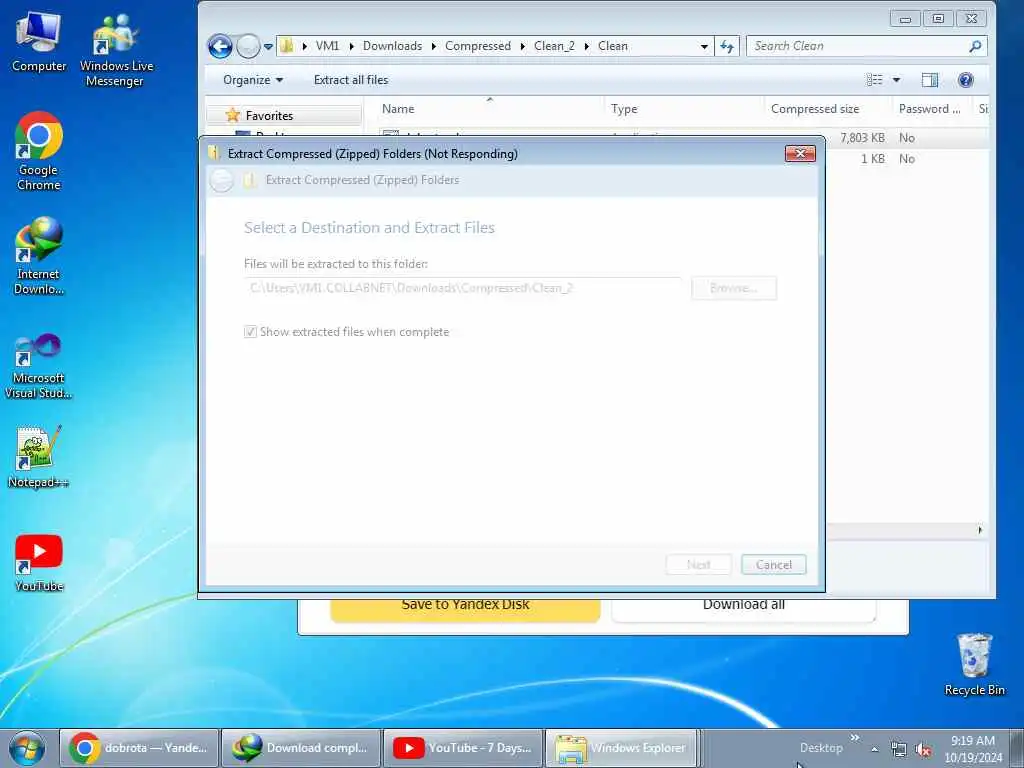This screenshot has width=1024, height=768.
Task: Switch to YouTube 7 Days taskbar item
Action: pyautogui.click(x=462, y=748)
